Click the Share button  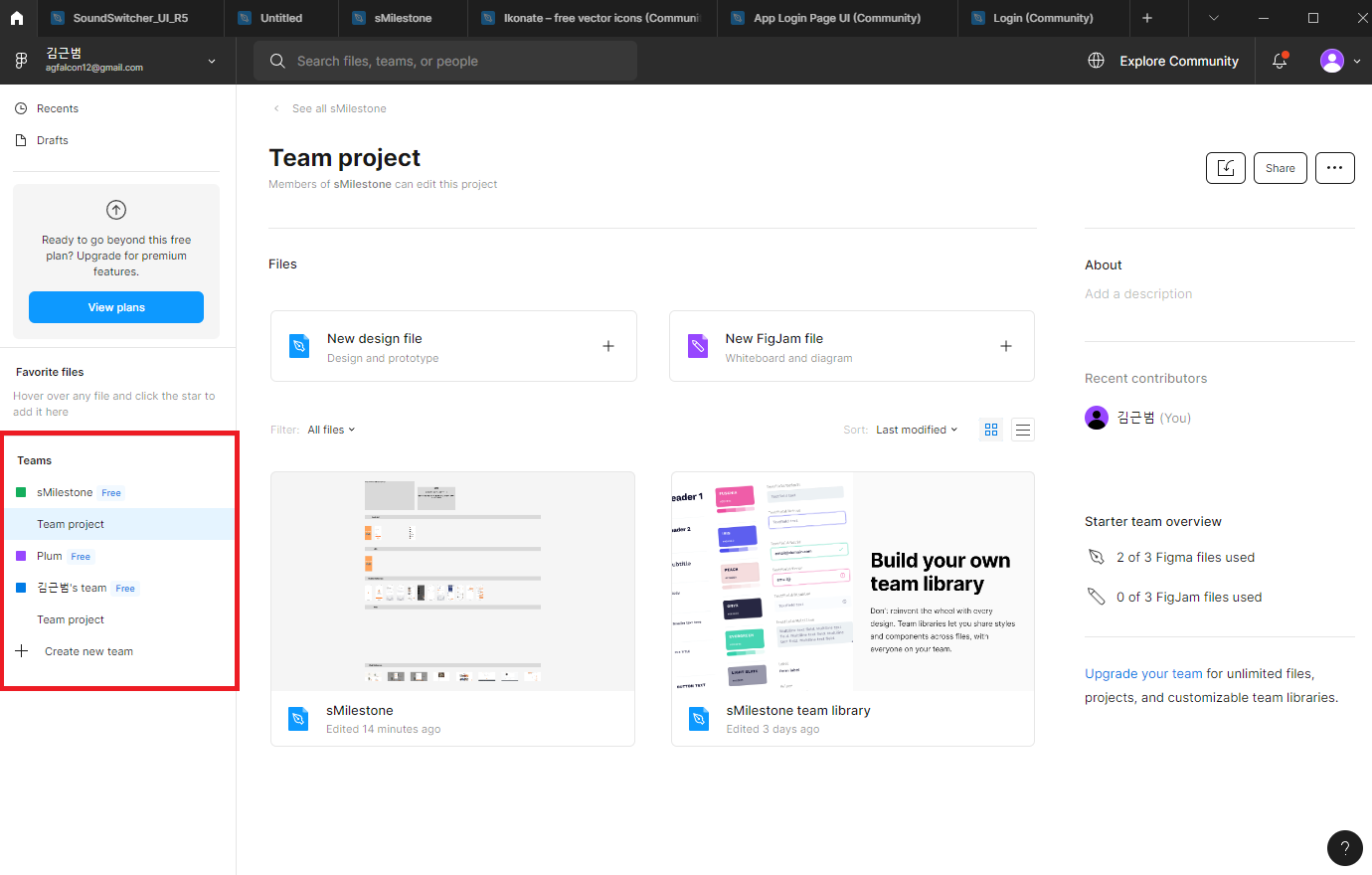click(x=1281, y=168)
